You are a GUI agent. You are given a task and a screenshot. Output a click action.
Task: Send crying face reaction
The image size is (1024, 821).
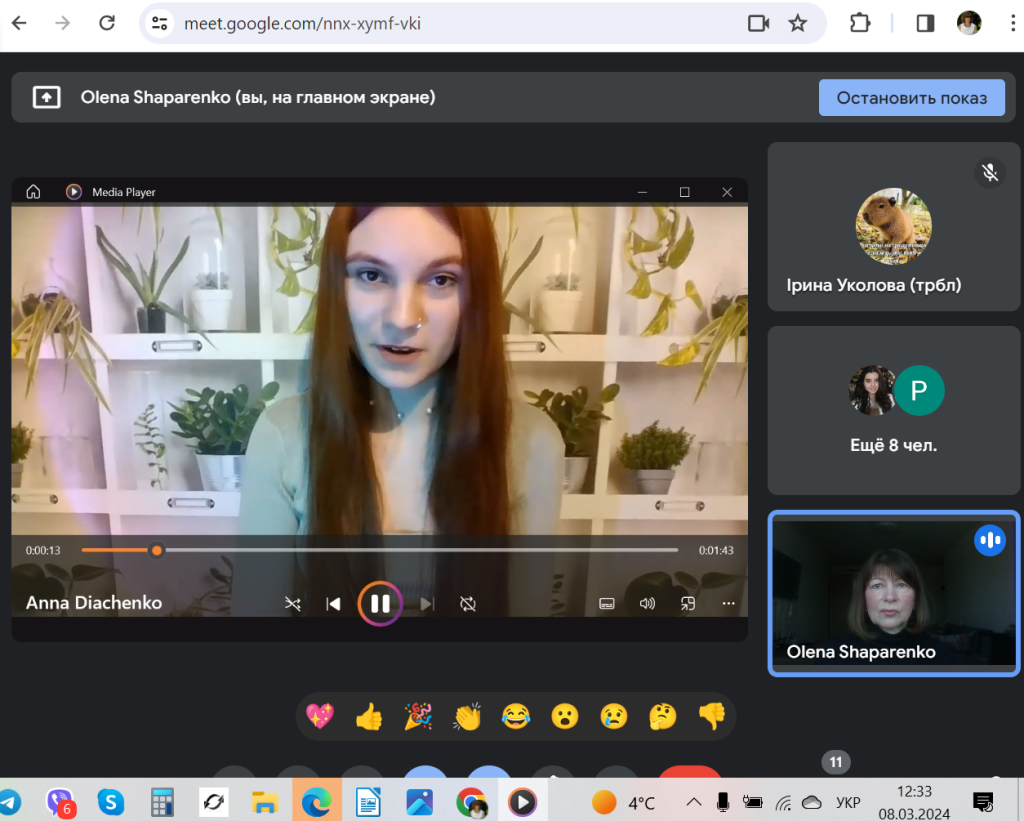[614, 716]
